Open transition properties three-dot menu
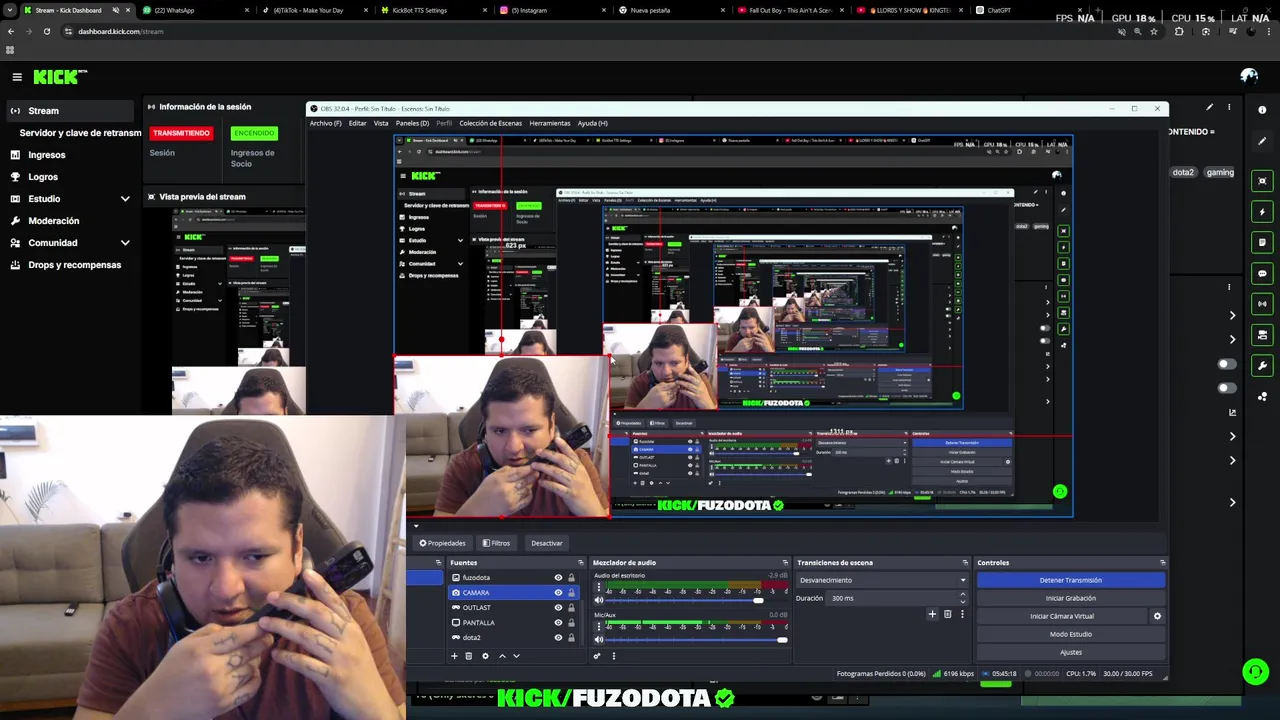 962,614
